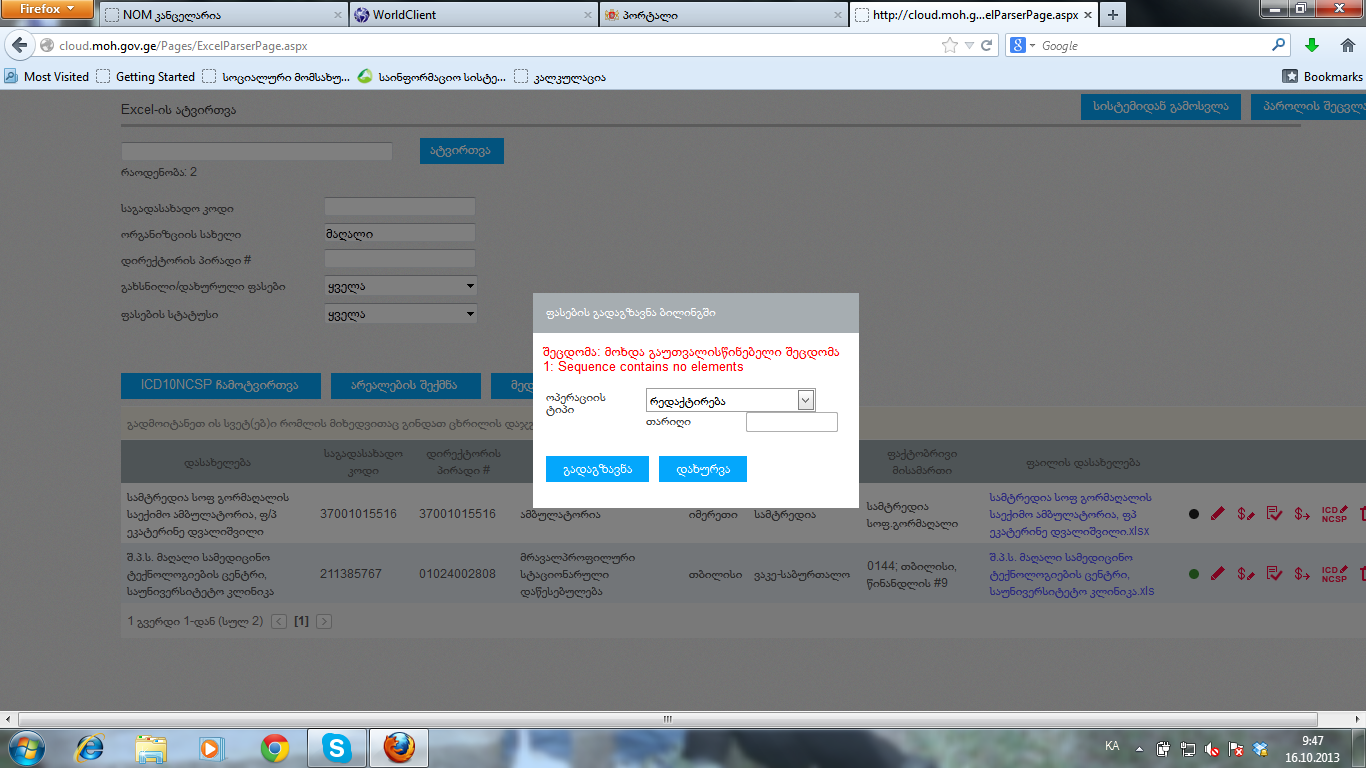This screenshot has width=1366, height=768.
Task: Click the თარიღი date input field
Action: (x=791, y=422)
